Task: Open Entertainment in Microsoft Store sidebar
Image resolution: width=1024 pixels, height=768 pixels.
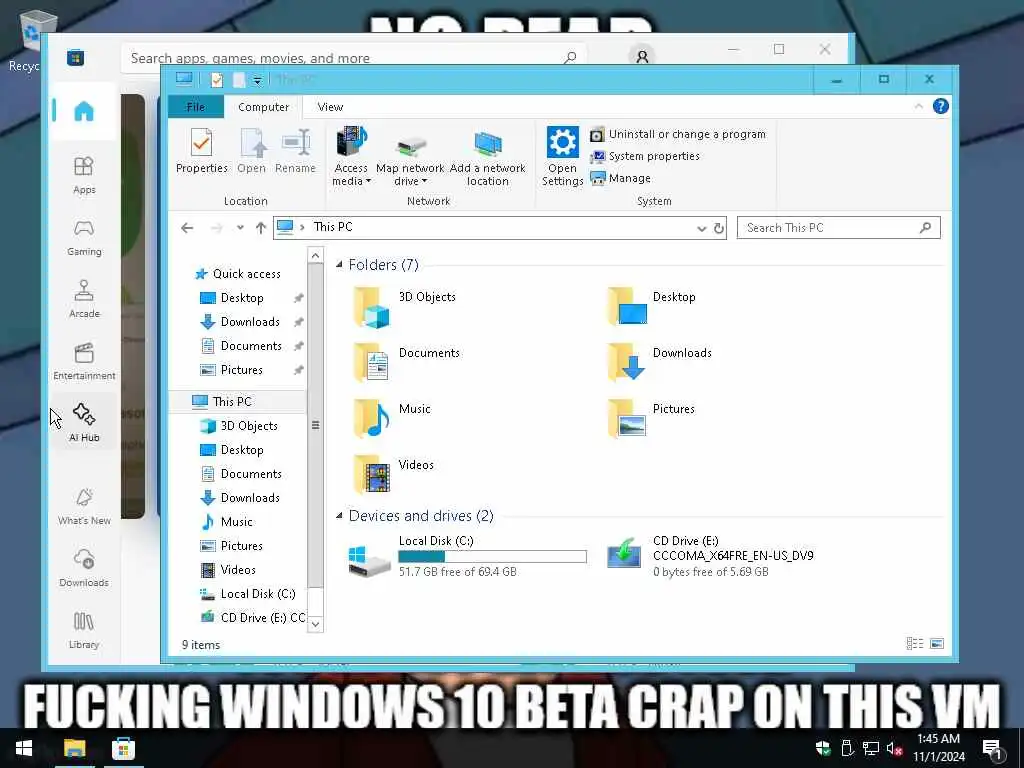Action: pos(84,361)
